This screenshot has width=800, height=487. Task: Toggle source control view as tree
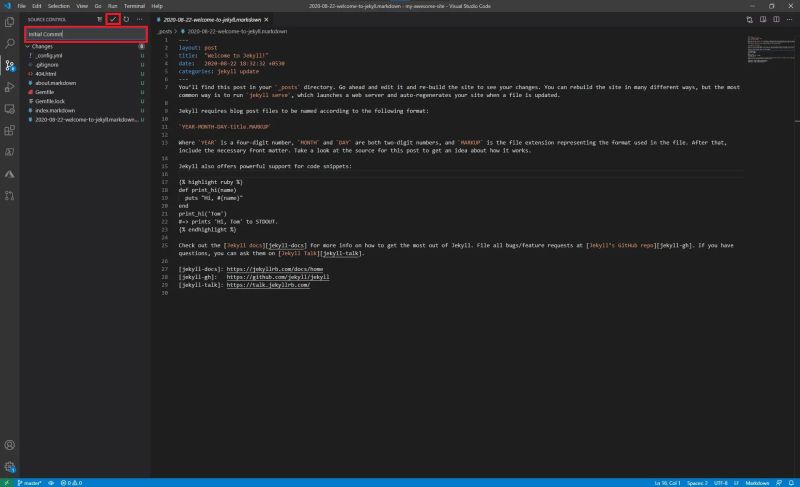click(x=99, y=19)
